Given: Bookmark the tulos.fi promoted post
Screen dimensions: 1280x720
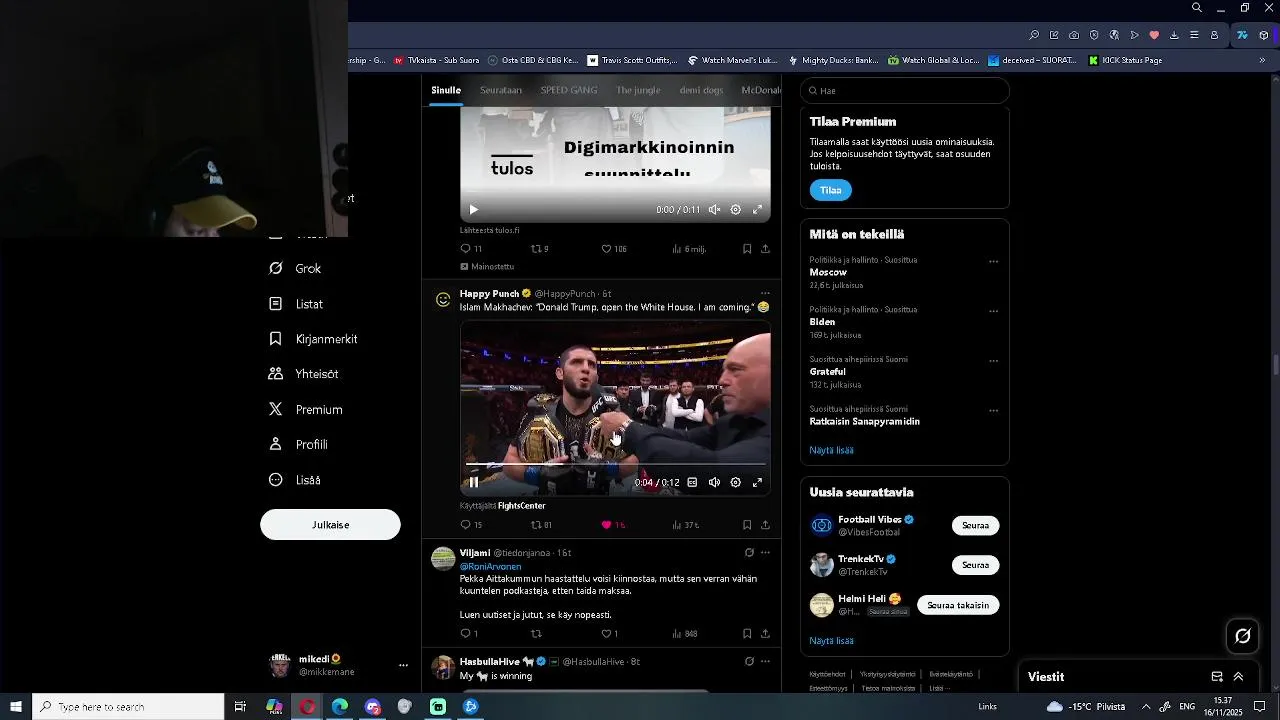Looking at the screenshot, I should [x=747, y=249].
